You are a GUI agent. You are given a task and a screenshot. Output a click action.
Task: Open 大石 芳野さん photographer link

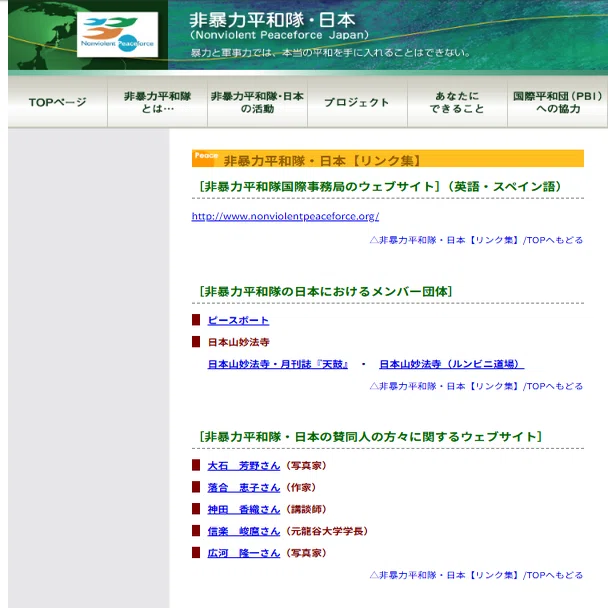244,466
